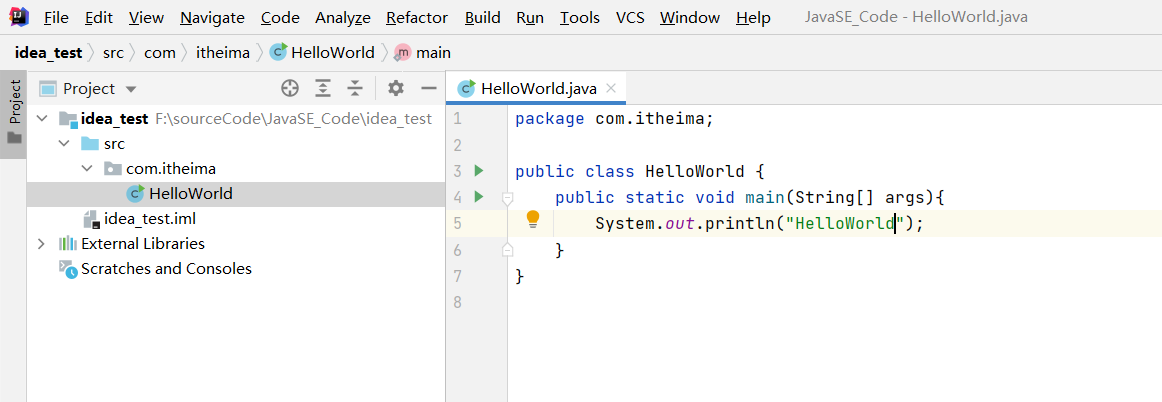The width and height of the screenshot is (1162, 402).
Task: Click src in the breadcrumb bar
Action: pos(113,53)
